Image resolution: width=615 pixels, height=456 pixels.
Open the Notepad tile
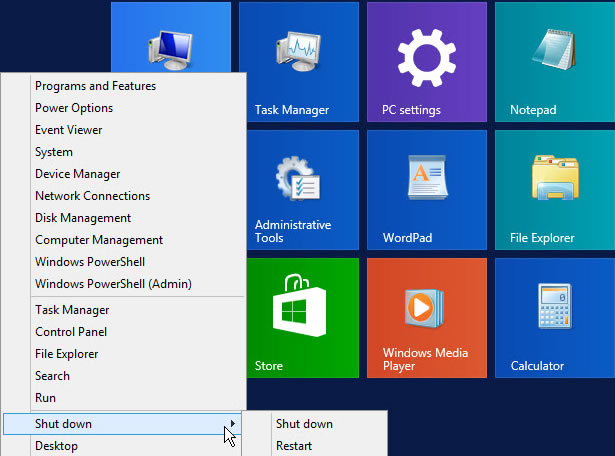pos(555,62)
